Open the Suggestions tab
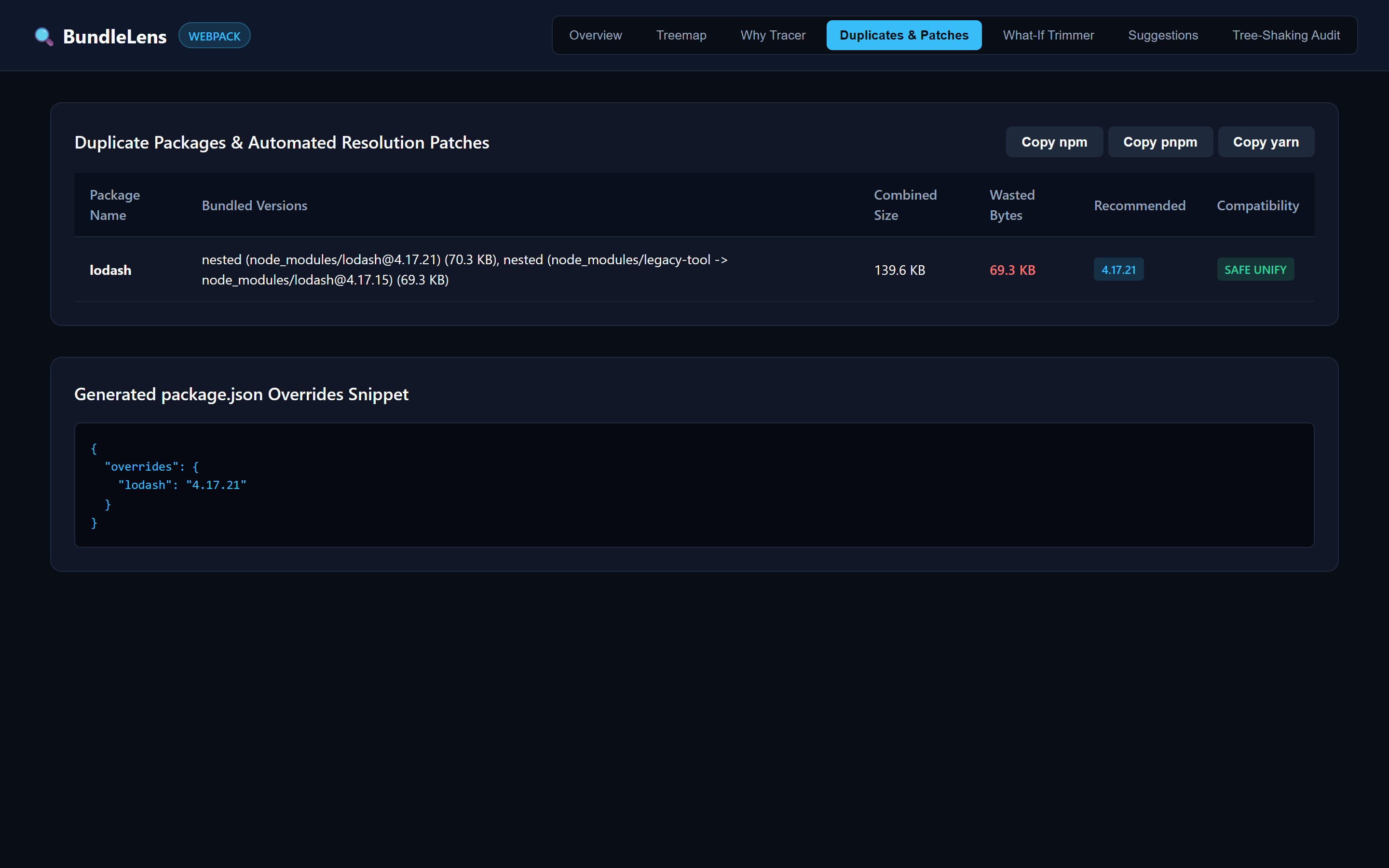The height and width of the screenshot is (868, 1389). (x=1163, y=35)
